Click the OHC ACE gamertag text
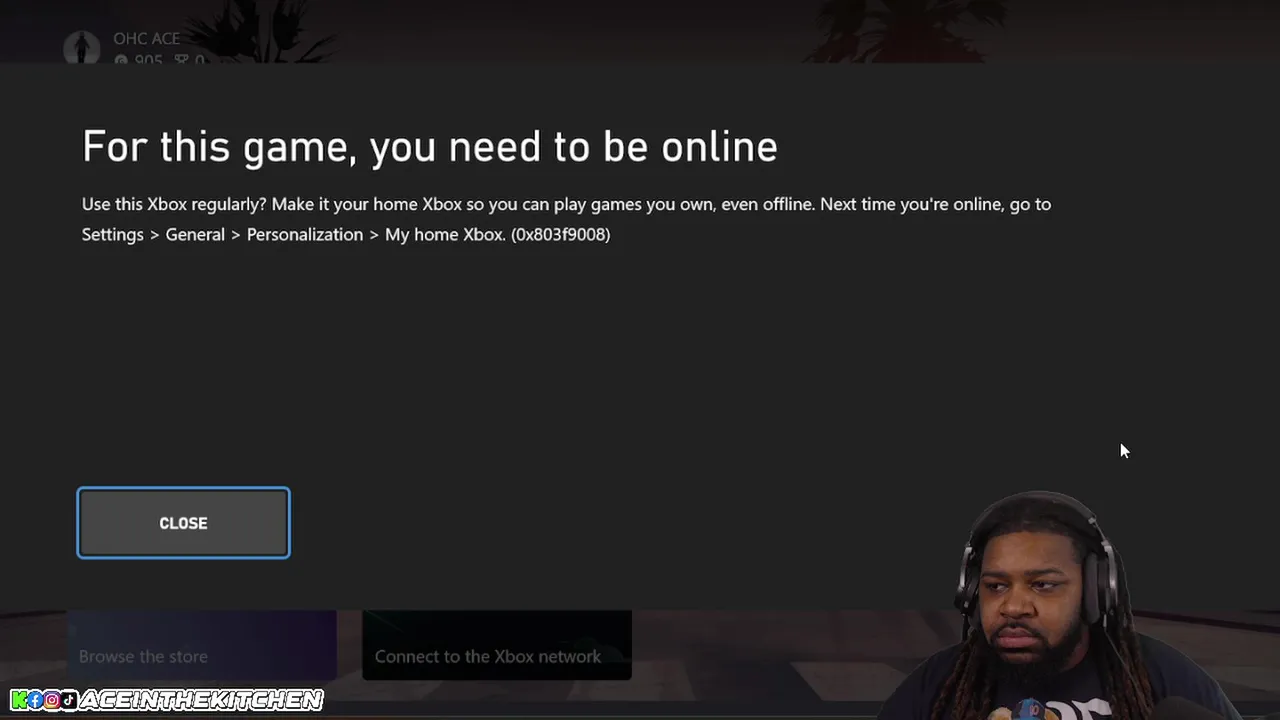The image size is (1280, 720). pyautogui.click(x=147, y=39)
